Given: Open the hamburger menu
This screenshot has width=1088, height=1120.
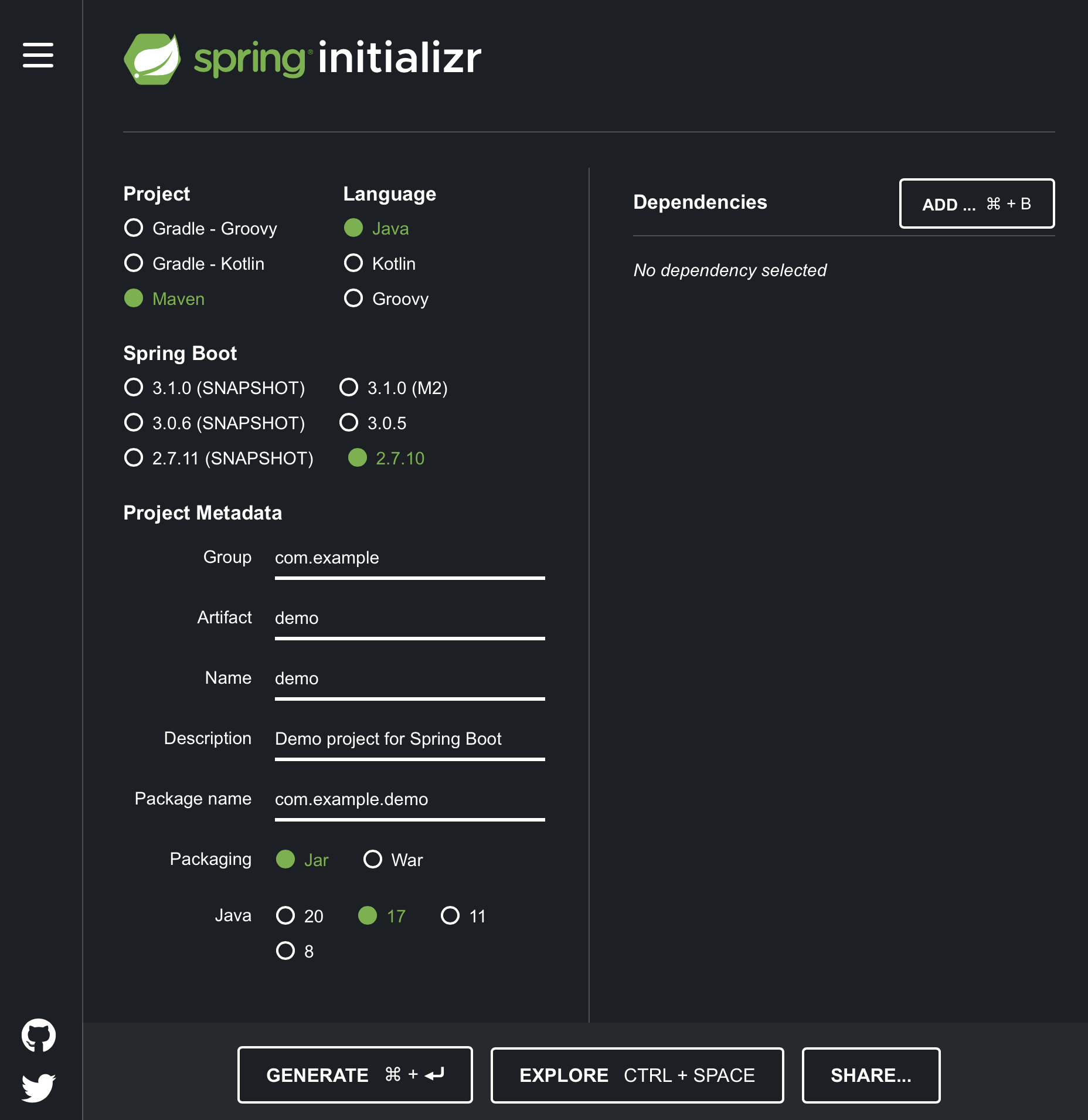Looking at the screenshot, I should tap(38, 55).
